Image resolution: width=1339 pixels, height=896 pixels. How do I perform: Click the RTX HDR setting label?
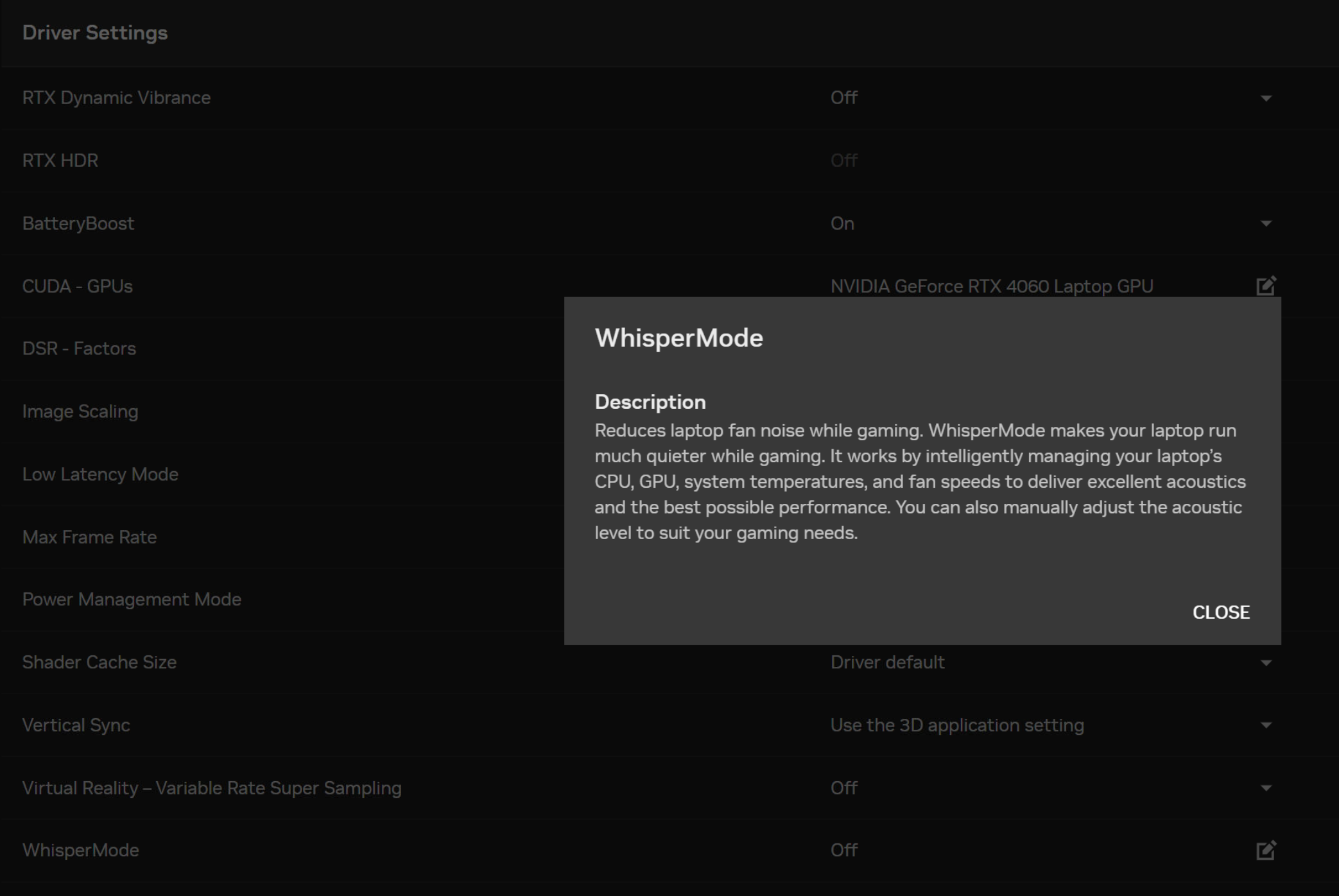pyautogui.click(x=60, y=160)
